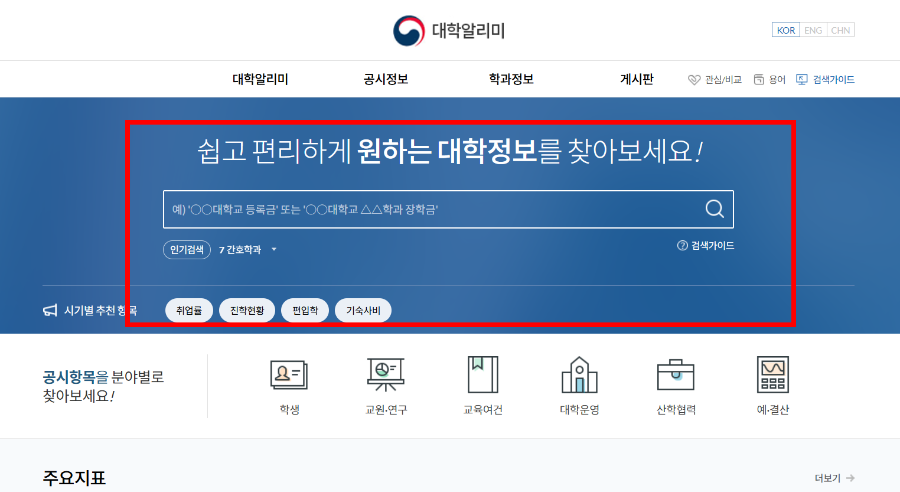The width and height of the screenshot is (900, 492).
Task: Select the 교원·연구 category icon
Action: [x=386, y=375]
